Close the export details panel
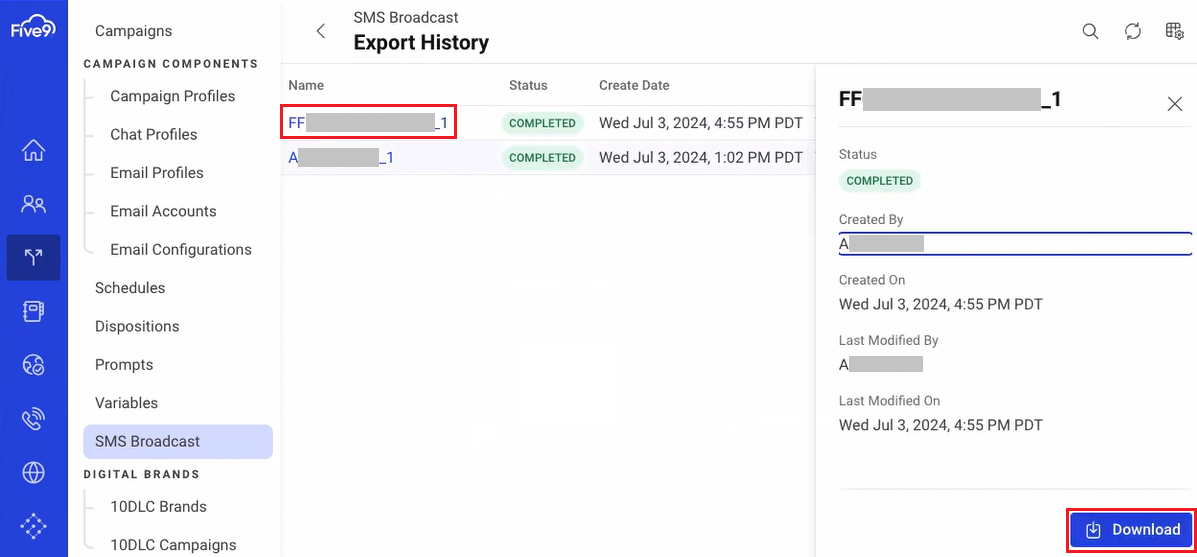This screenshot has width=1197, height=557. coord(1174,104)
